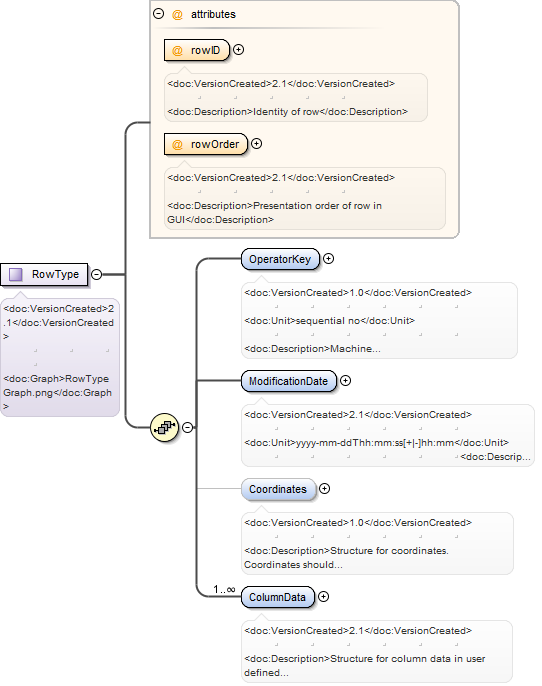
Task: Click the 'Identity of row' description text
Action: coord(287,112)
